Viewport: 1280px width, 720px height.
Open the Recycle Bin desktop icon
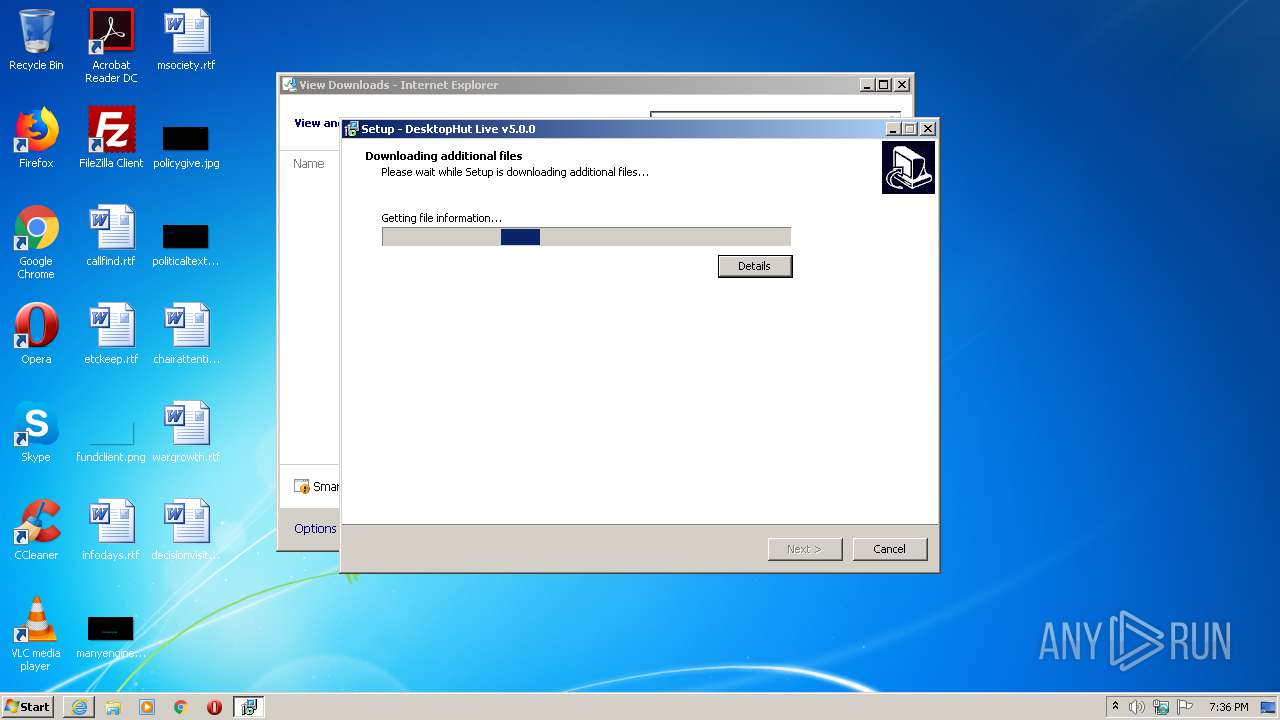click(36, 40)
